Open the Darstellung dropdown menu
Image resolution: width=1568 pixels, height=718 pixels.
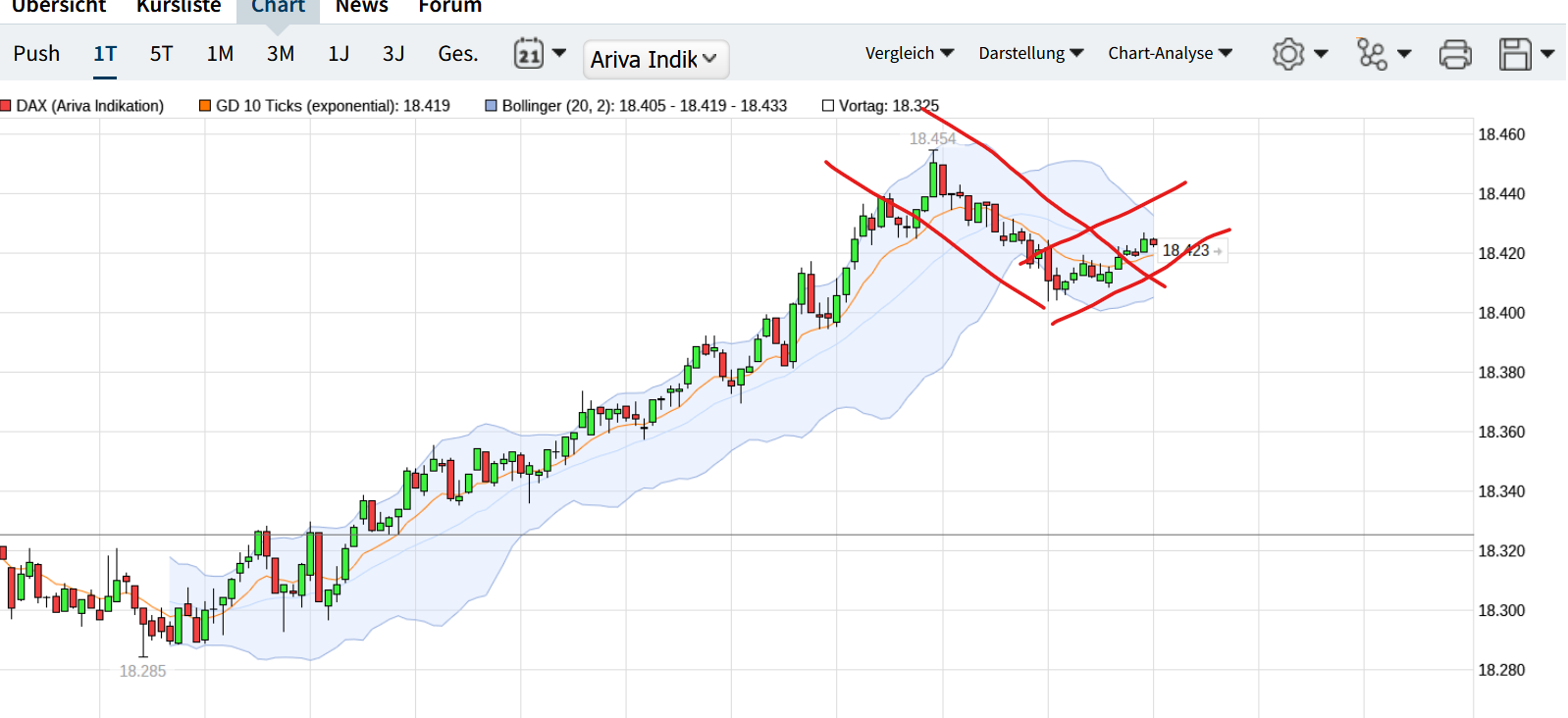click(x=1030, y=53)
